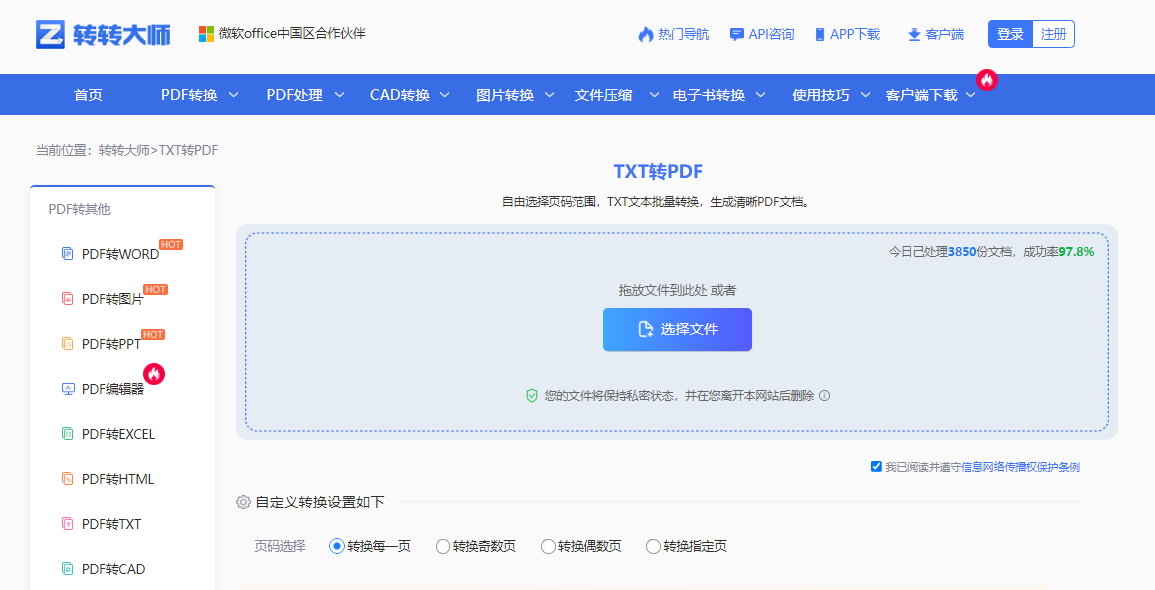Expand the PDF处理 menu chevron

click(340, 95)
